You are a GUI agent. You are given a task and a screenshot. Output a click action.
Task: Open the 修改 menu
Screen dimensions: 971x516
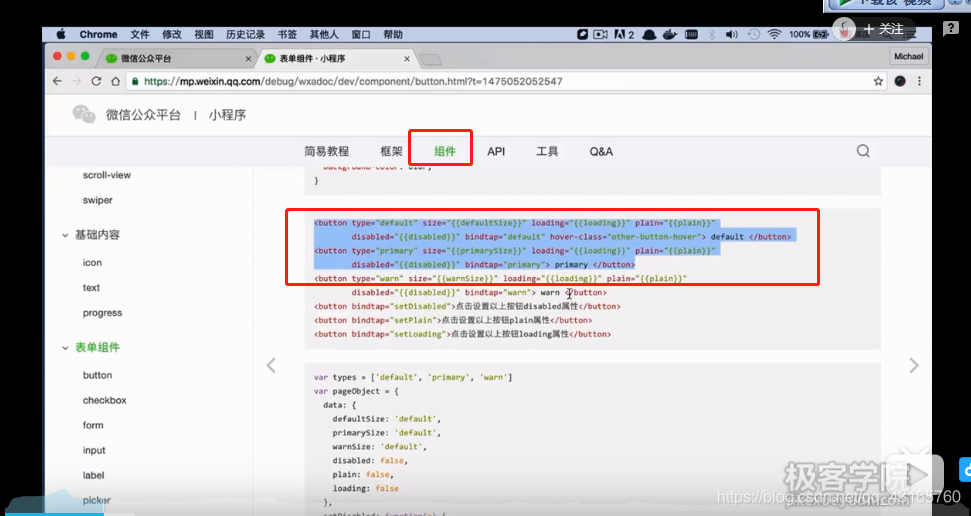pos(172,35)
